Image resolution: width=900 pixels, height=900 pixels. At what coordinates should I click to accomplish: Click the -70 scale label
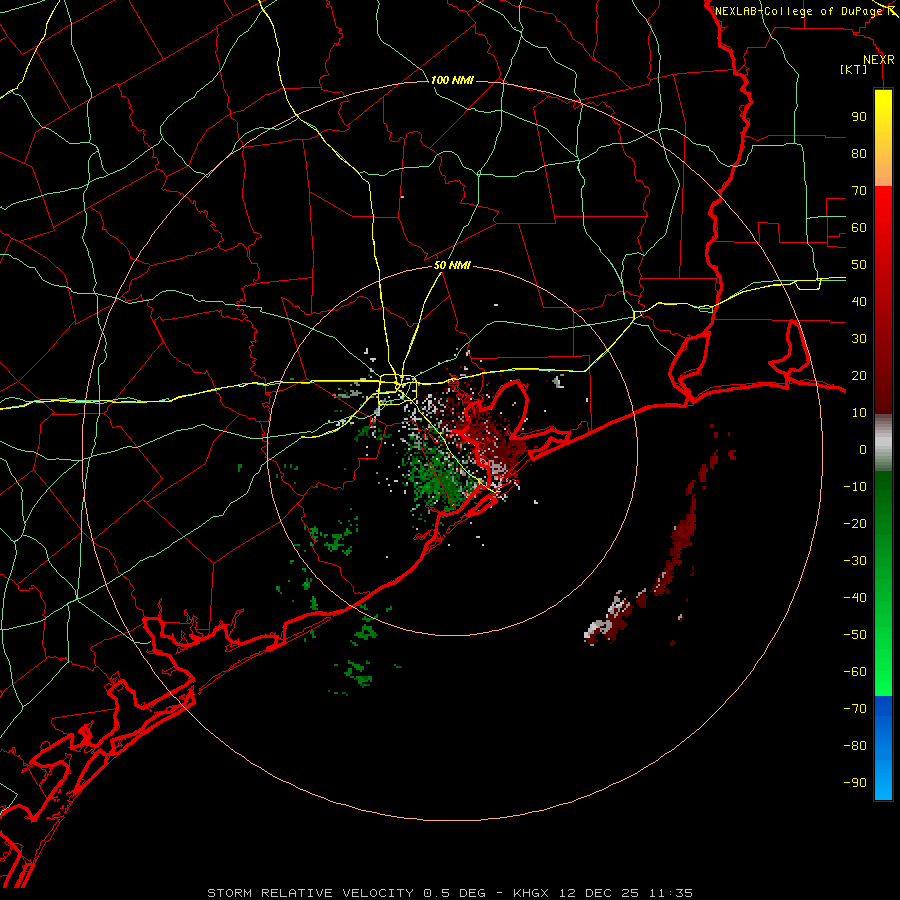(855, 709)
